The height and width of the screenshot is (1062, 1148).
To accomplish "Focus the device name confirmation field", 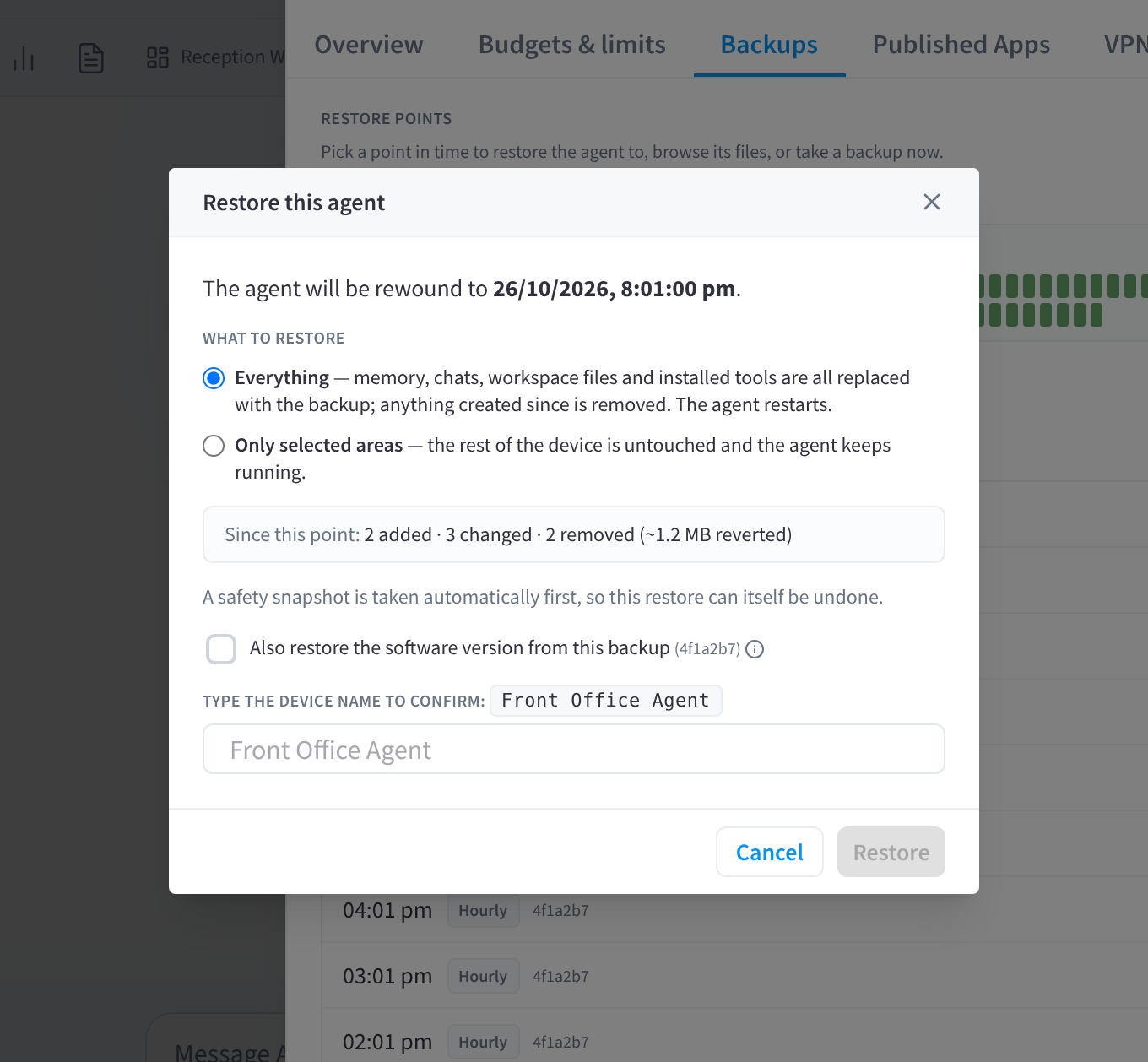I will (x=573, y=749).
